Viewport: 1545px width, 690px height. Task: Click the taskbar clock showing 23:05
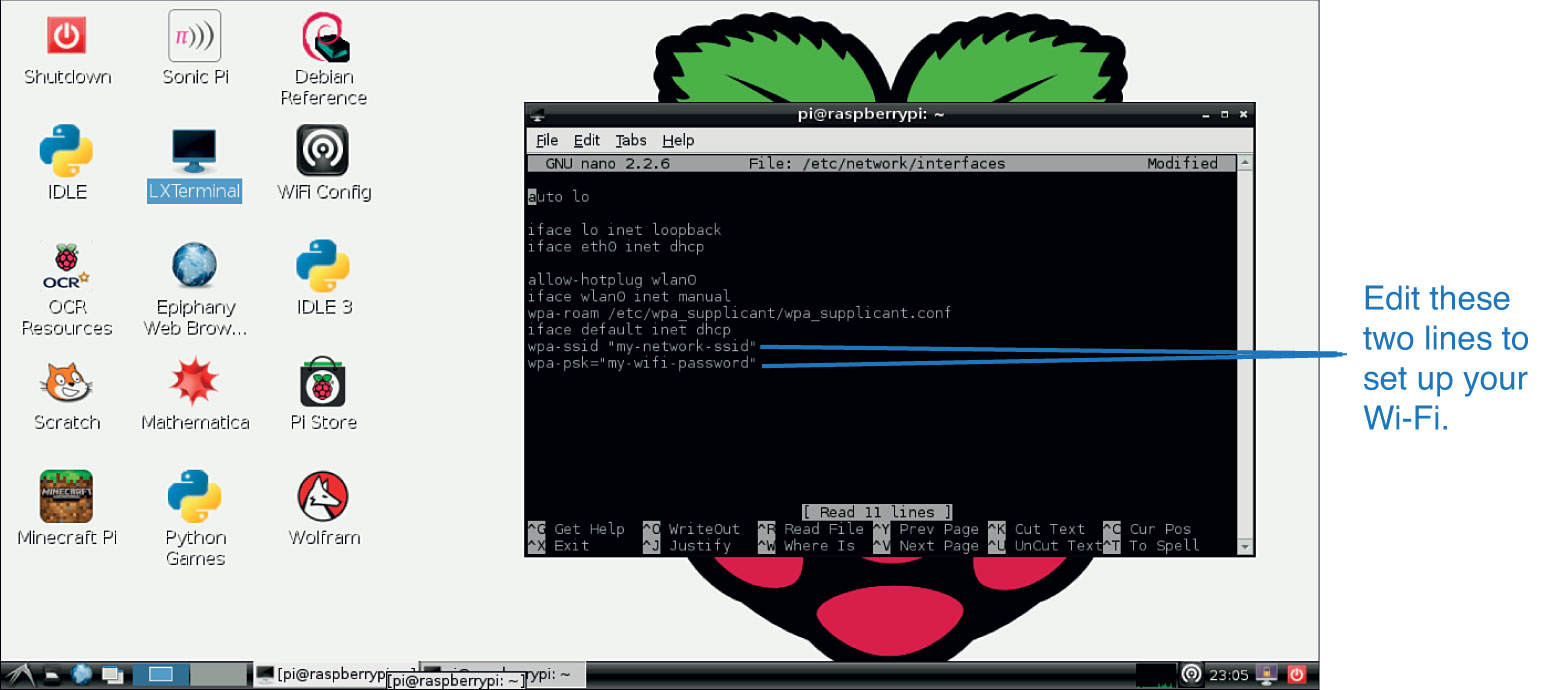click(1228, 675)
